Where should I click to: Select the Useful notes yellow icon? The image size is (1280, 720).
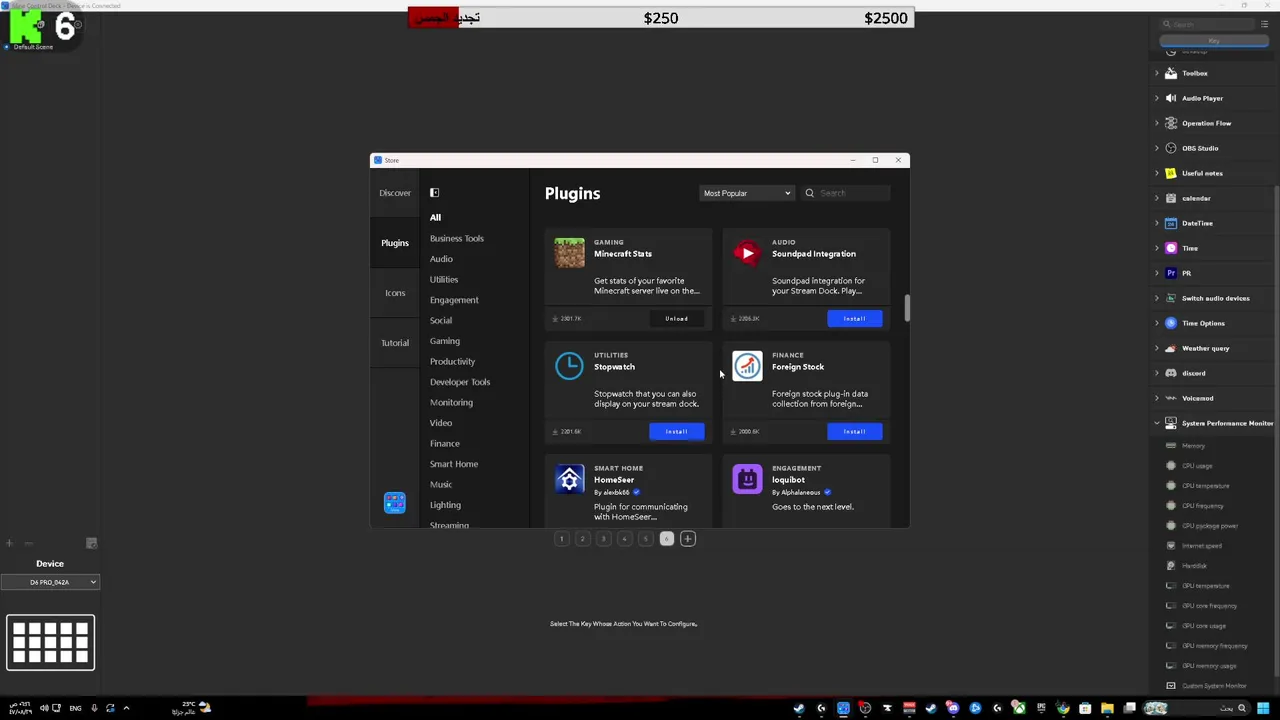pos(1171,173)
